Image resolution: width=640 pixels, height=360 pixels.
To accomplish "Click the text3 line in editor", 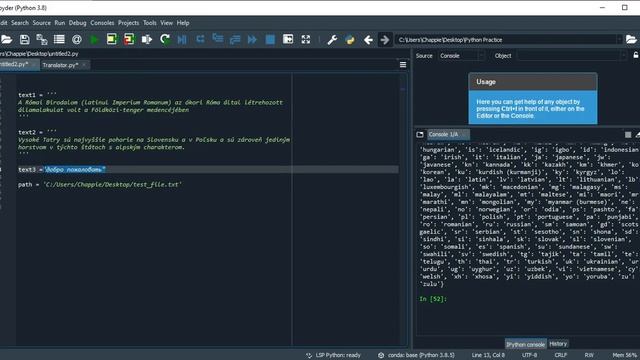I will tap(208, 169).
